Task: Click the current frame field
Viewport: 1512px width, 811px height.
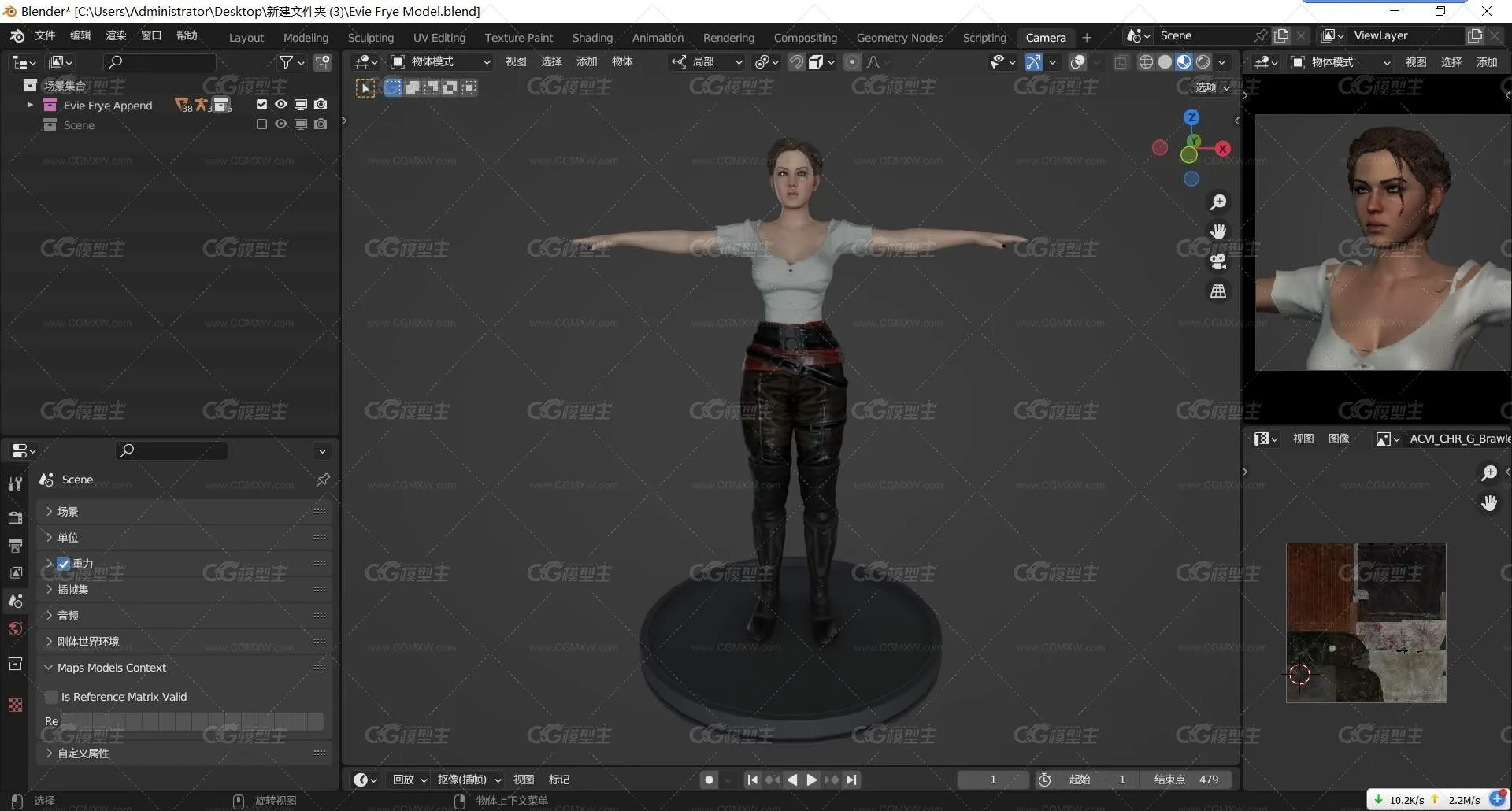Action: (992, 780)
